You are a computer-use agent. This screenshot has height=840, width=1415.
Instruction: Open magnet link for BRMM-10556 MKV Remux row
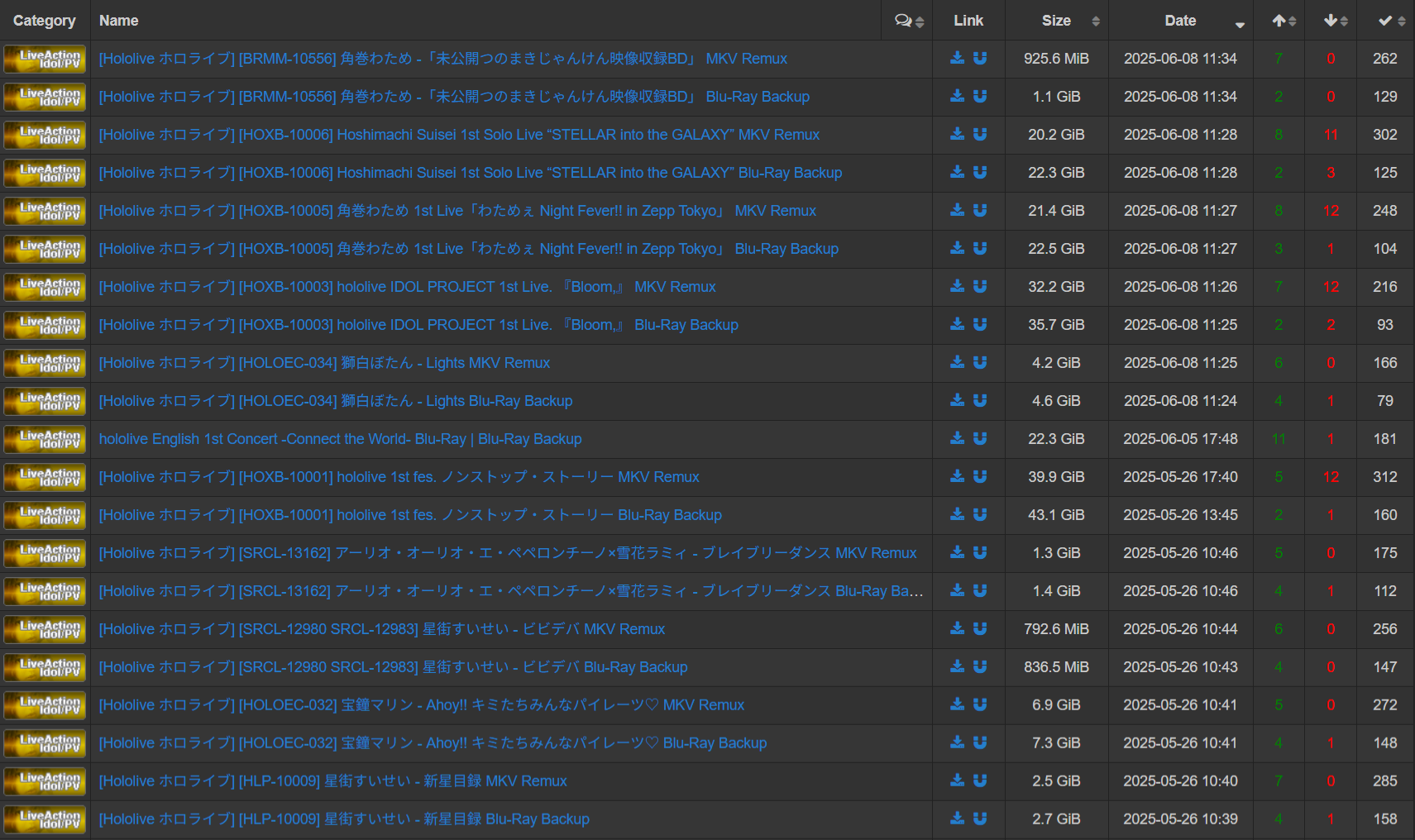click(x=980, y=58)
